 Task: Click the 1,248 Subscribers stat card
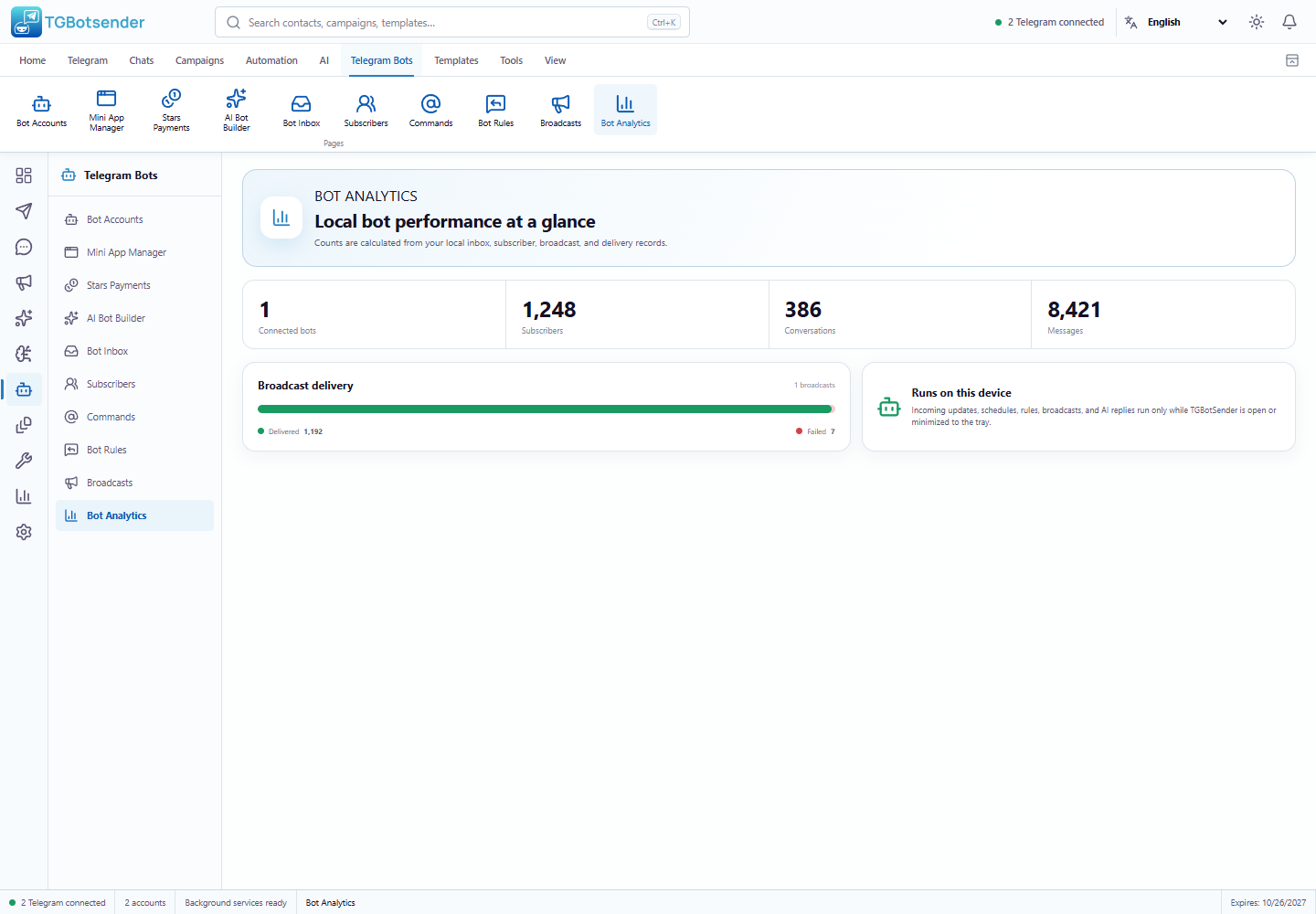tap(637, 314)
